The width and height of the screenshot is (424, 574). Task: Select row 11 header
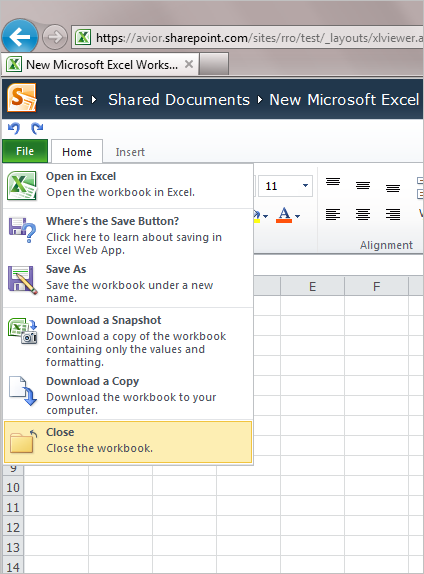tap(13, 507)
